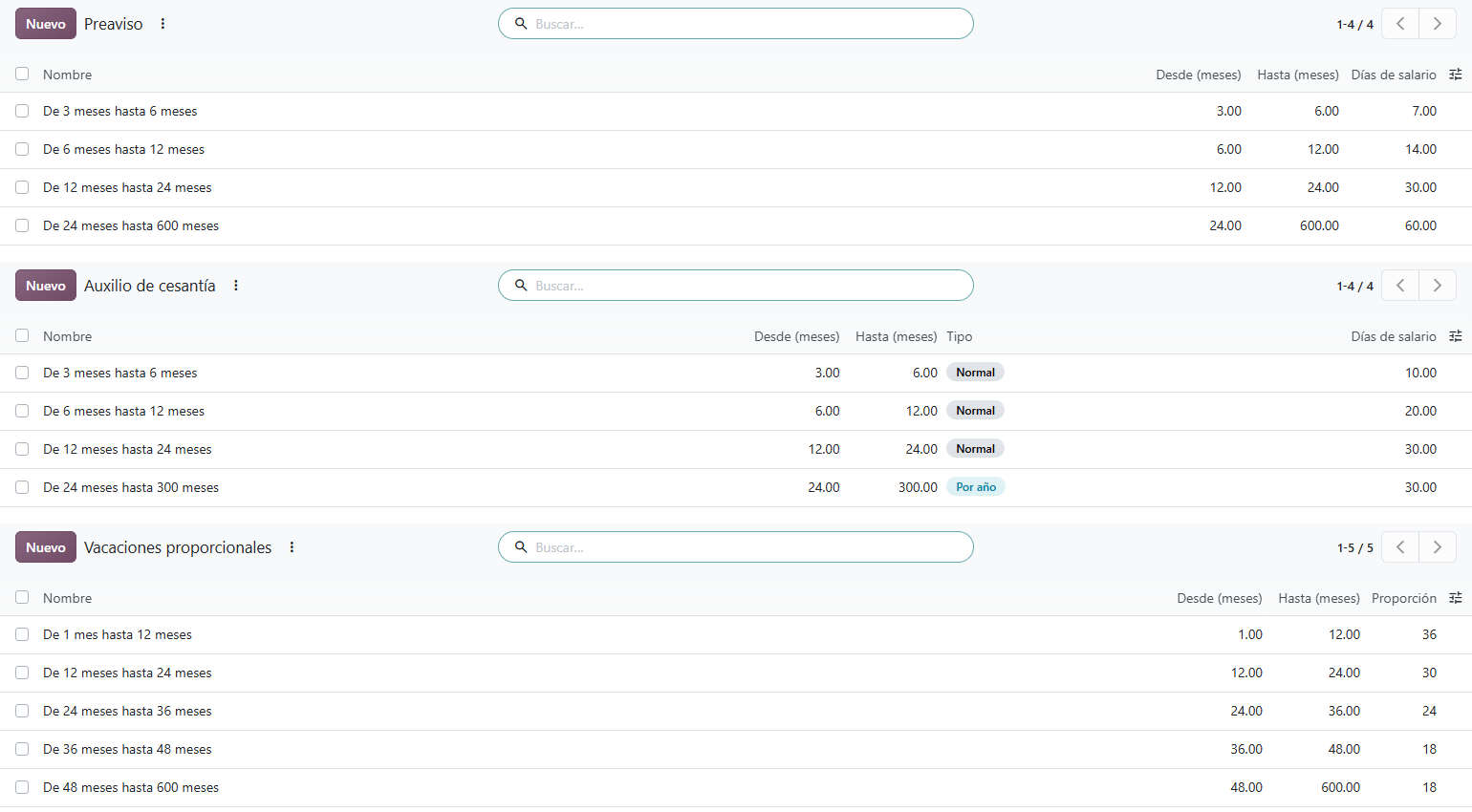Go to next page in Preaviso list
The width and height of the screenshot is (1472, 812).
point(1438,24)
